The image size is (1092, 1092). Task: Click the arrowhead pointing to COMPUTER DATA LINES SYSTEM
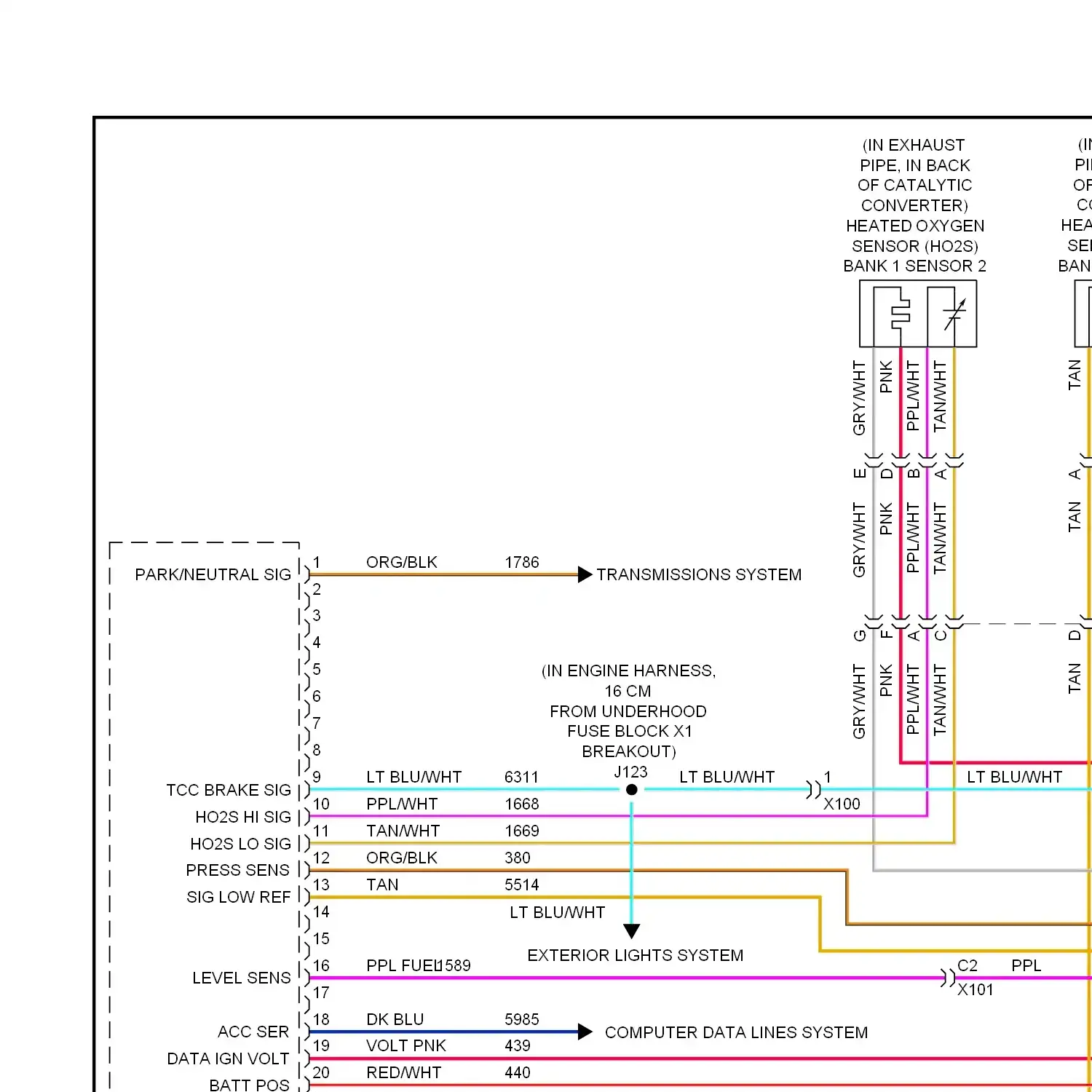click(x=585, y=1032)
